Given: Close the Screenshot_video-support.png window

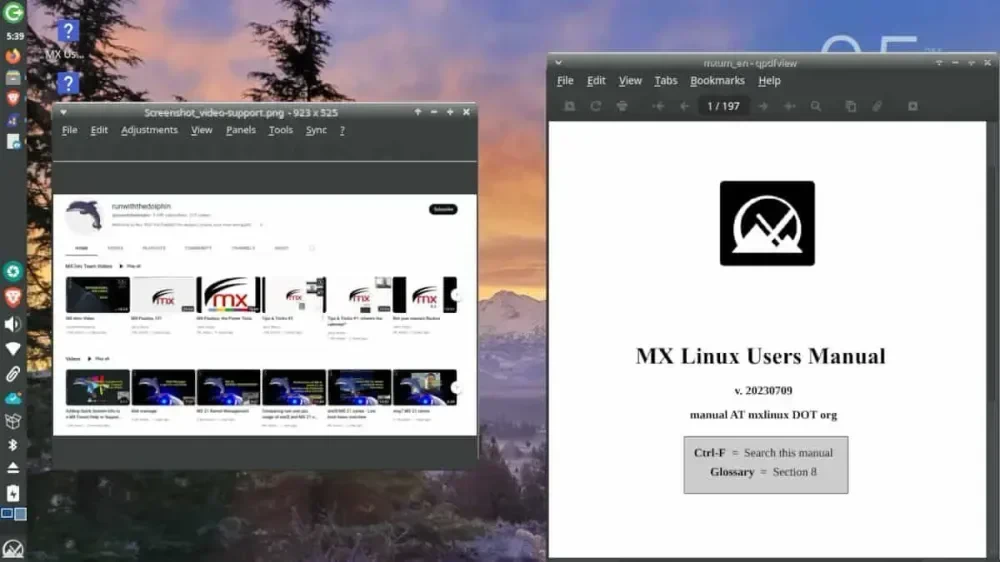Looking at the screenshot, I should point(466,112).
